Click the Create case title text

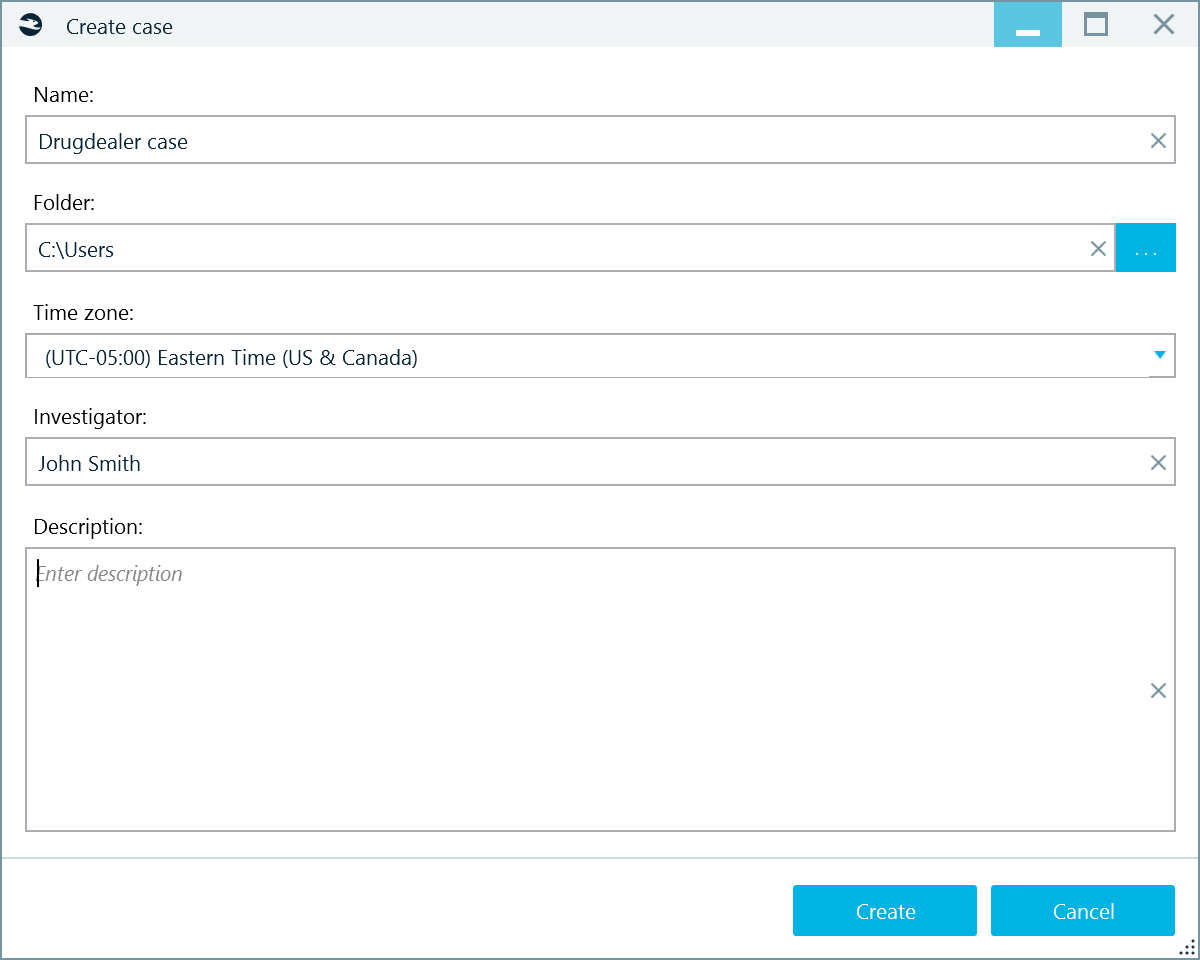119,27
